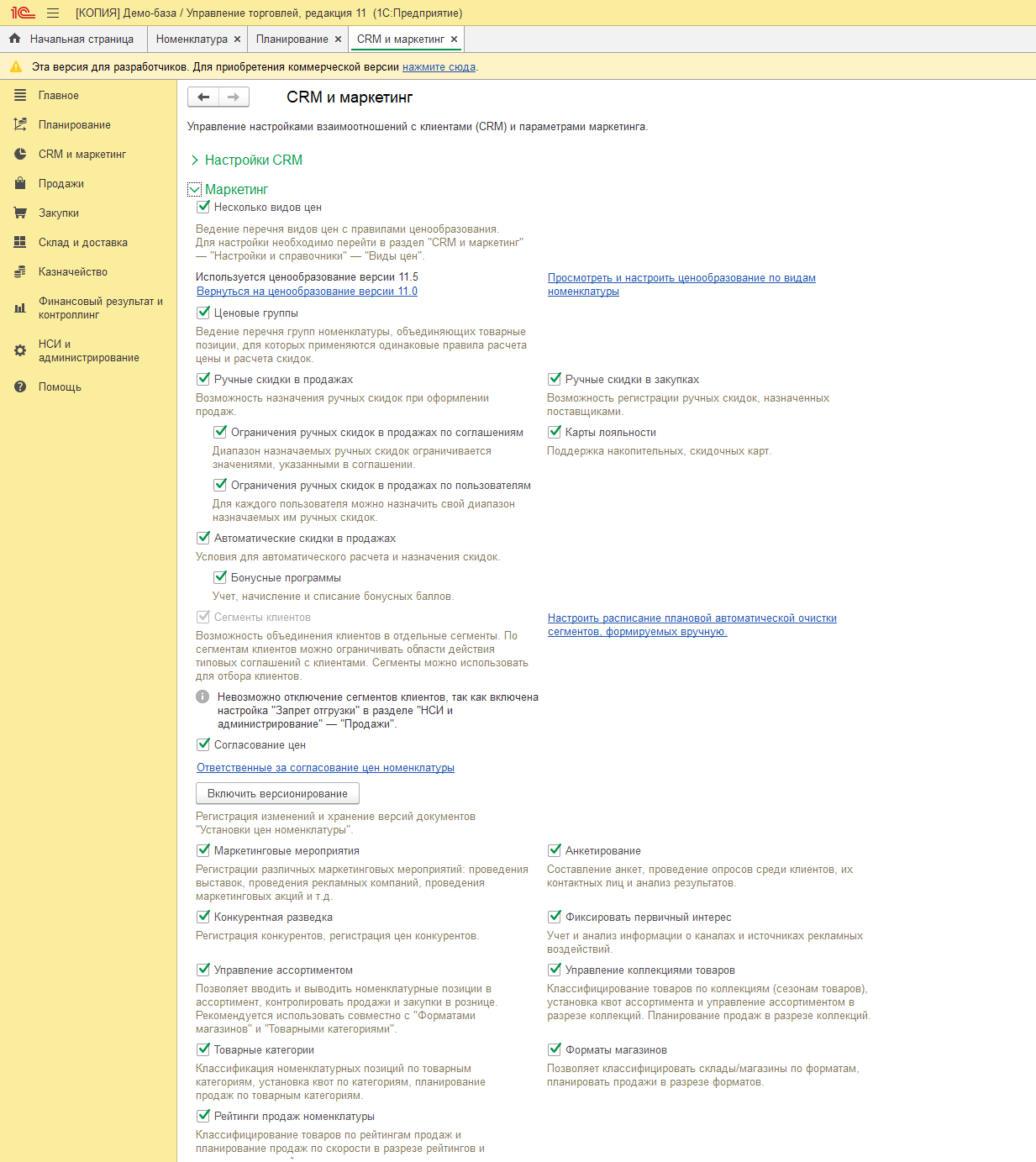The image size is (1036, 1162).
Task: Click the Продажи bag icon
Action: [x=20, y=184]
